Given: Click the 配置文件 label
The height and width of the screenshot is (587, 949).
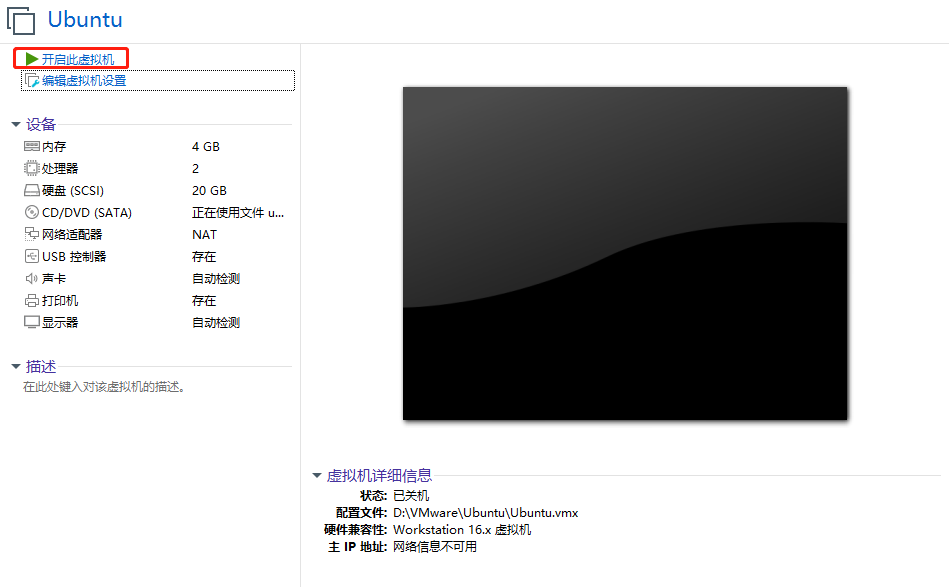Looking at the screenshot, I should coord(361,513).
